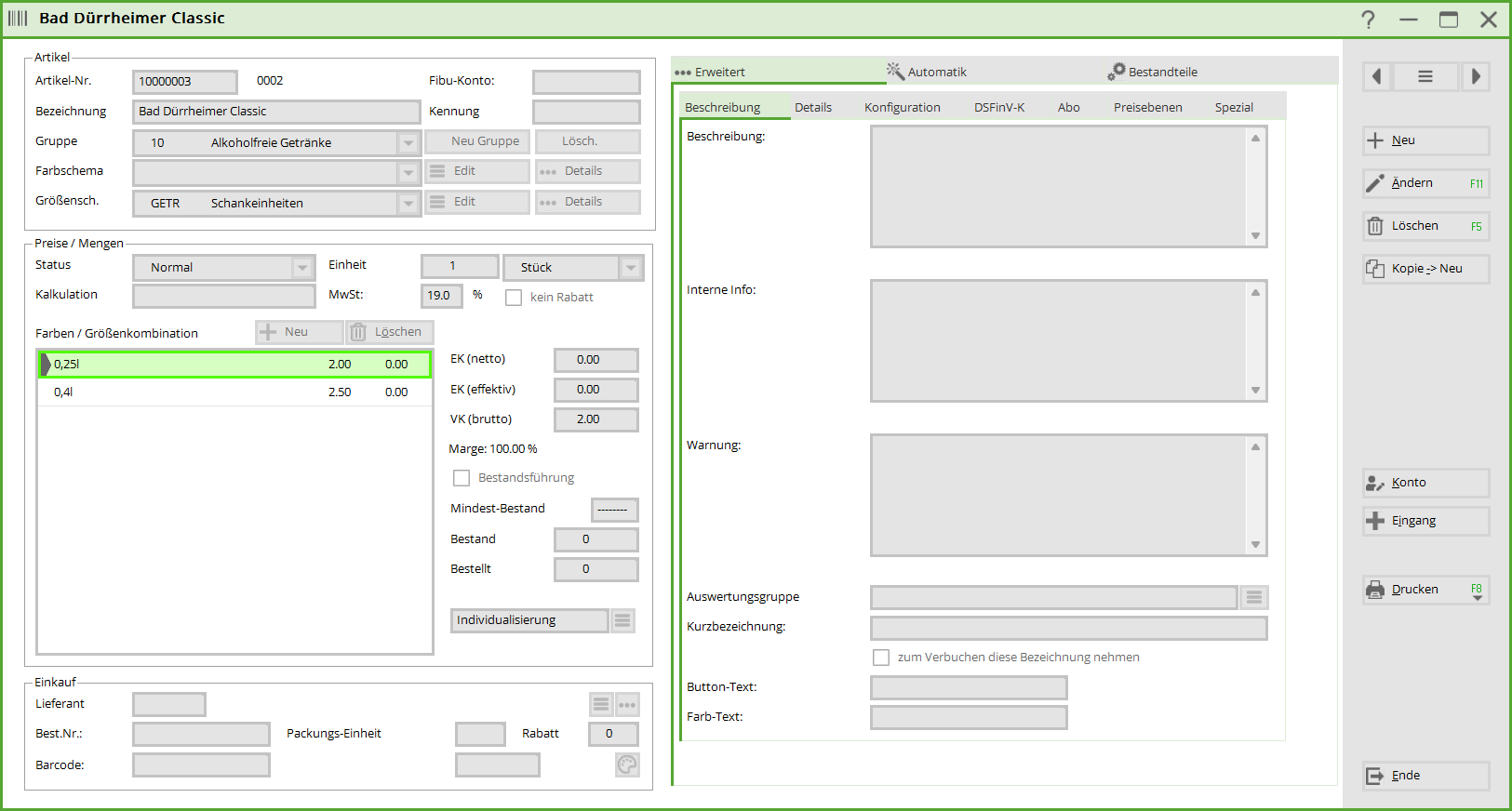Click the next record arrow icon
The image size is (1512, 811).
click(x=1476, y=76)
